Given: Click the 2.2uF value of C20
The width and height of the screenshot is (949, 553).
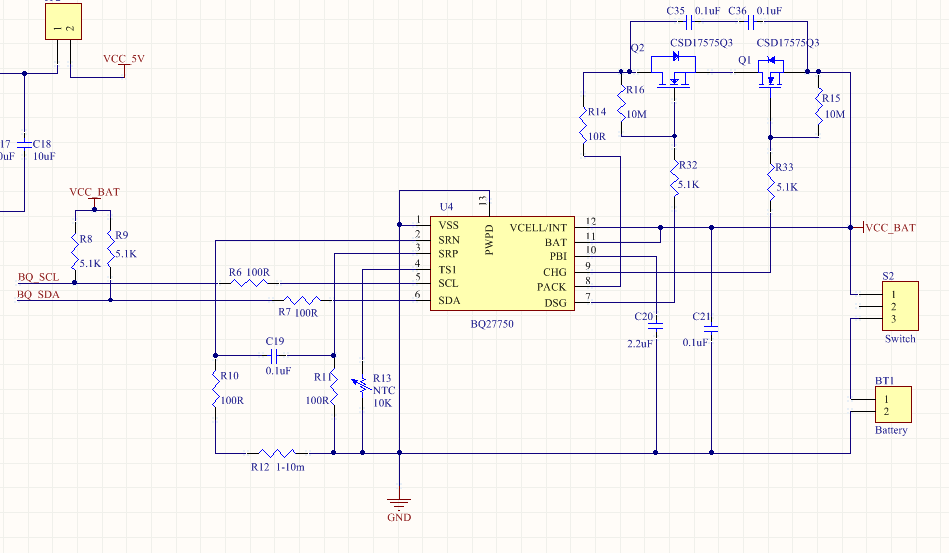Looking at the screenshot, I should click(x=640, y=344).
